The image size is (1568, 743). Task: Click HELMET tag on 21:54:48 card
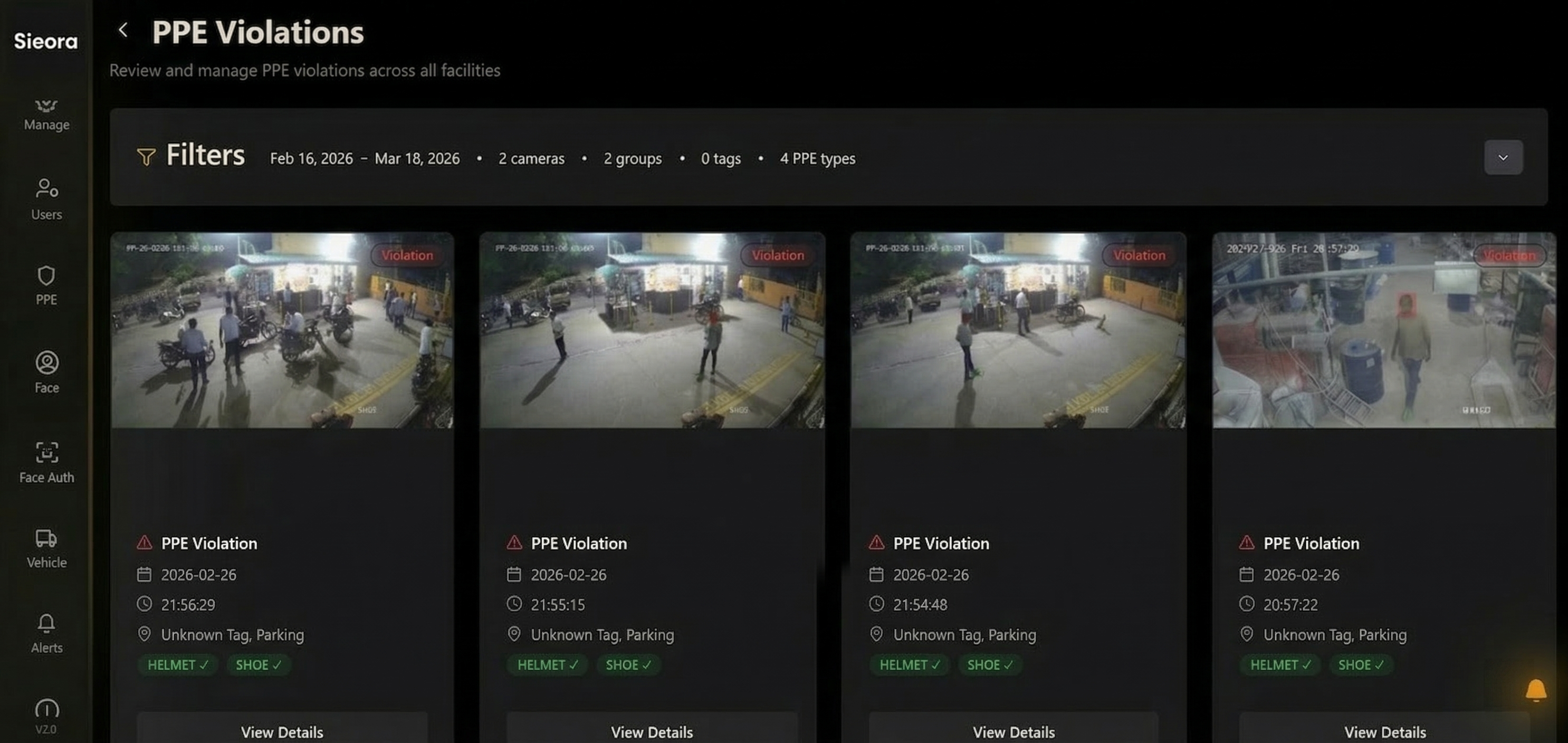(910, 664)
